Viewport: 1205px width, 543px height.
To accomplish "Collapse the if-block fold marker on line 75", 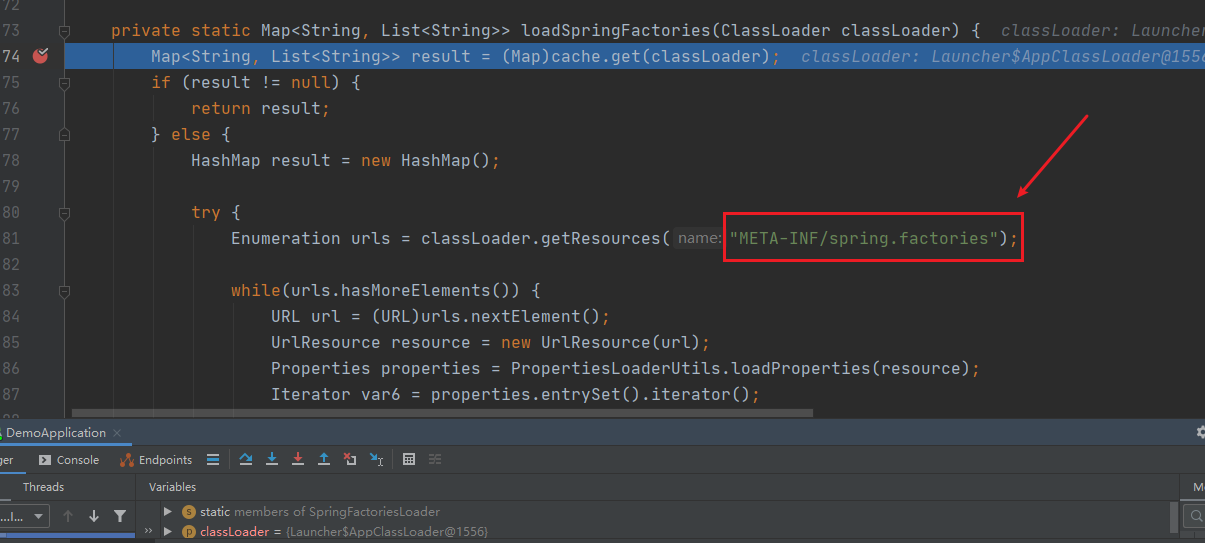I will click(64, 83).
